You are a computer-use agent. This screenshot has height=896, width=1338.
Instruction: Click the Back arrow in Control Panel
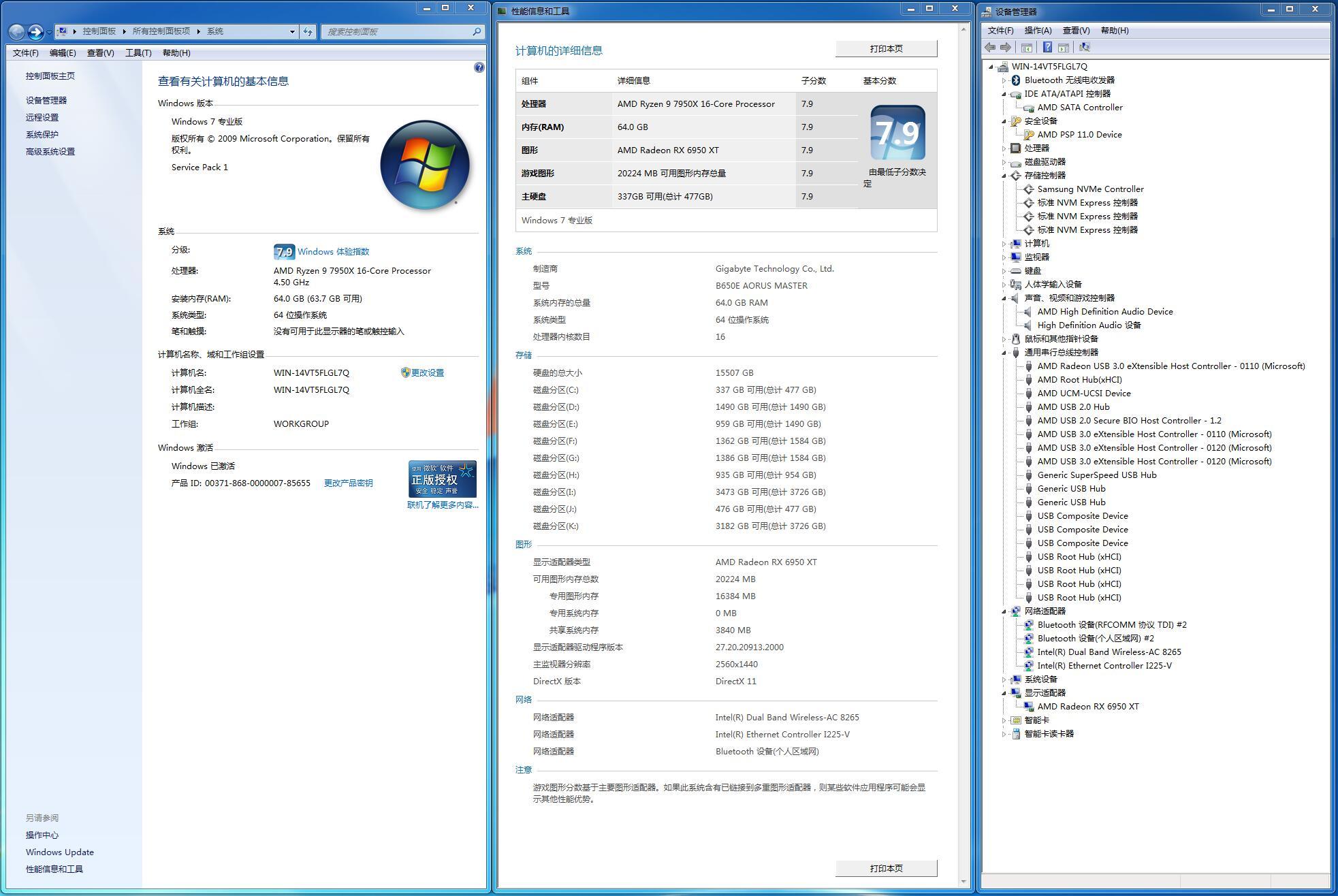17,31
